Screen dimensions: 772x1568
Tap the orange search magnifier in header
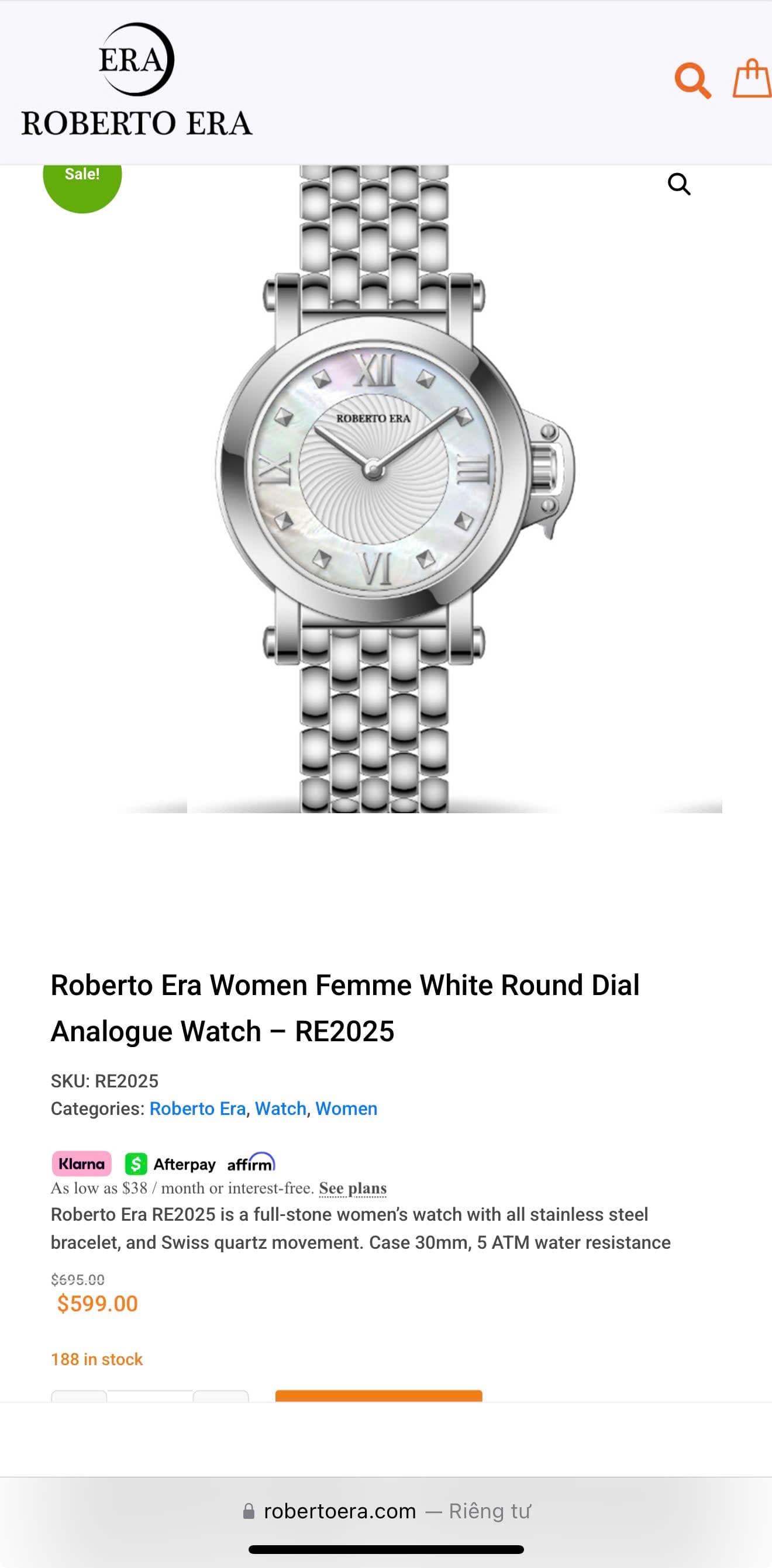pyautogui.click(x=693, y=80)
